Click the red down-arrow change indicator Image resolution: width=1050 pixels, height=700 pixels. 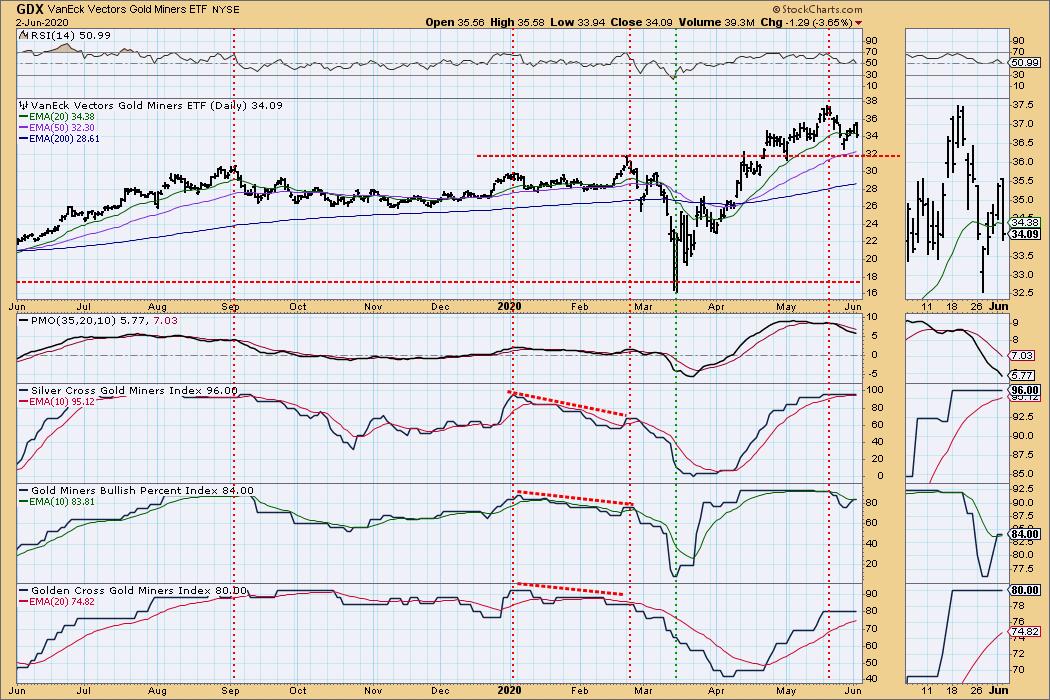click(859, 23)
